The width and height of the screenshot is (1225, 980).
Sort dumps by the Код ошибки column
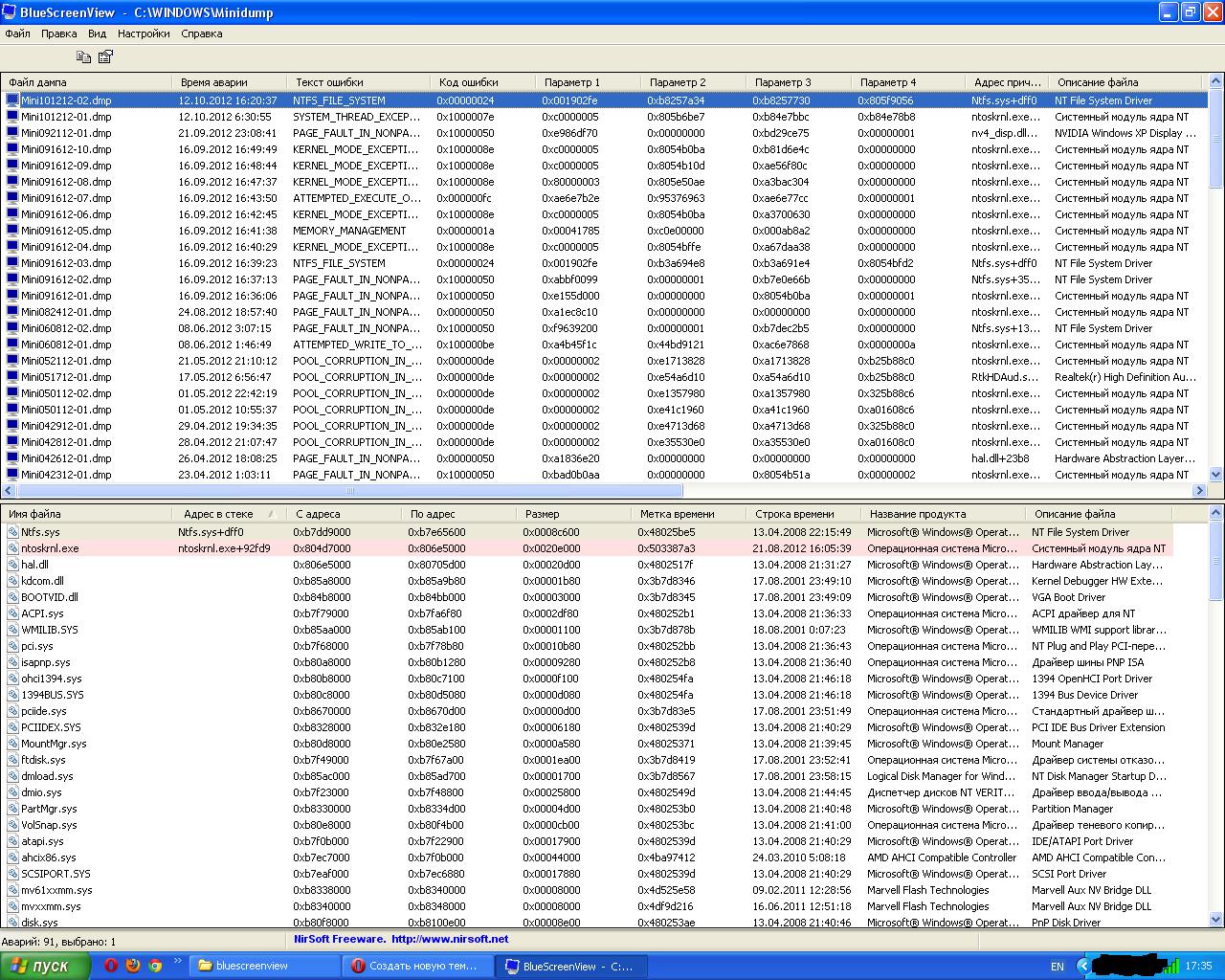483,82
